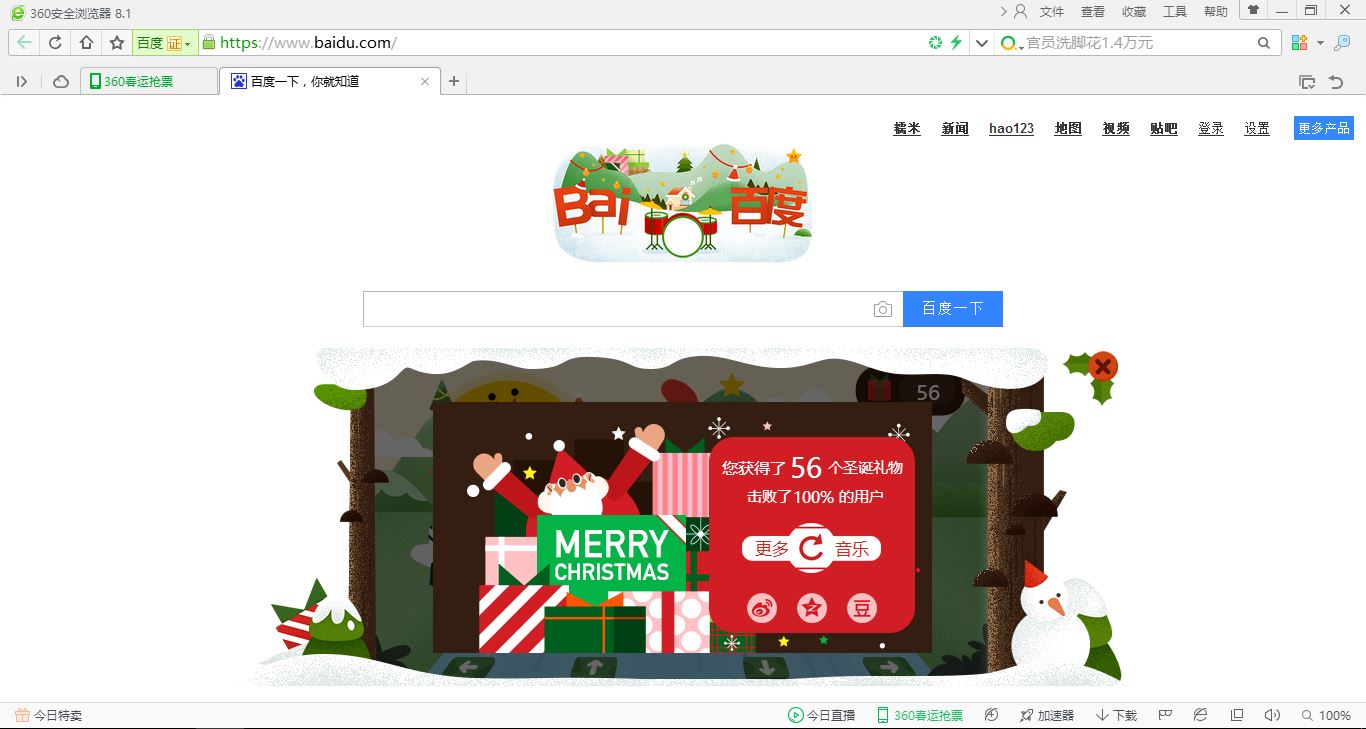This screenshot has width=1366, height=729.
Task: Open the 视频 link
Action: (x=1116, y=128)
